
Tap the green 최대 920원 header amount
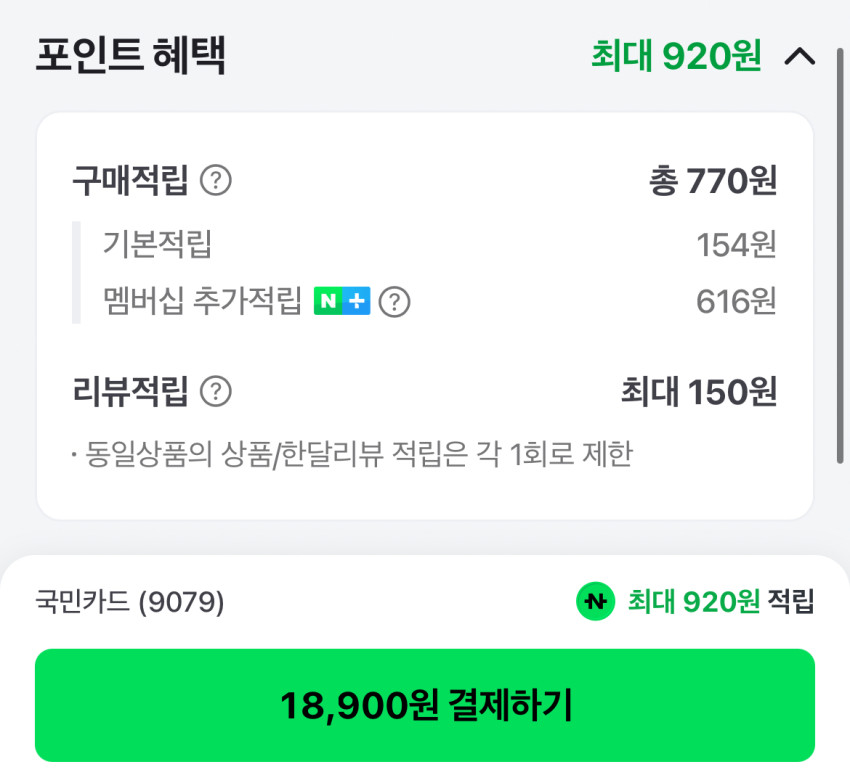675,57
